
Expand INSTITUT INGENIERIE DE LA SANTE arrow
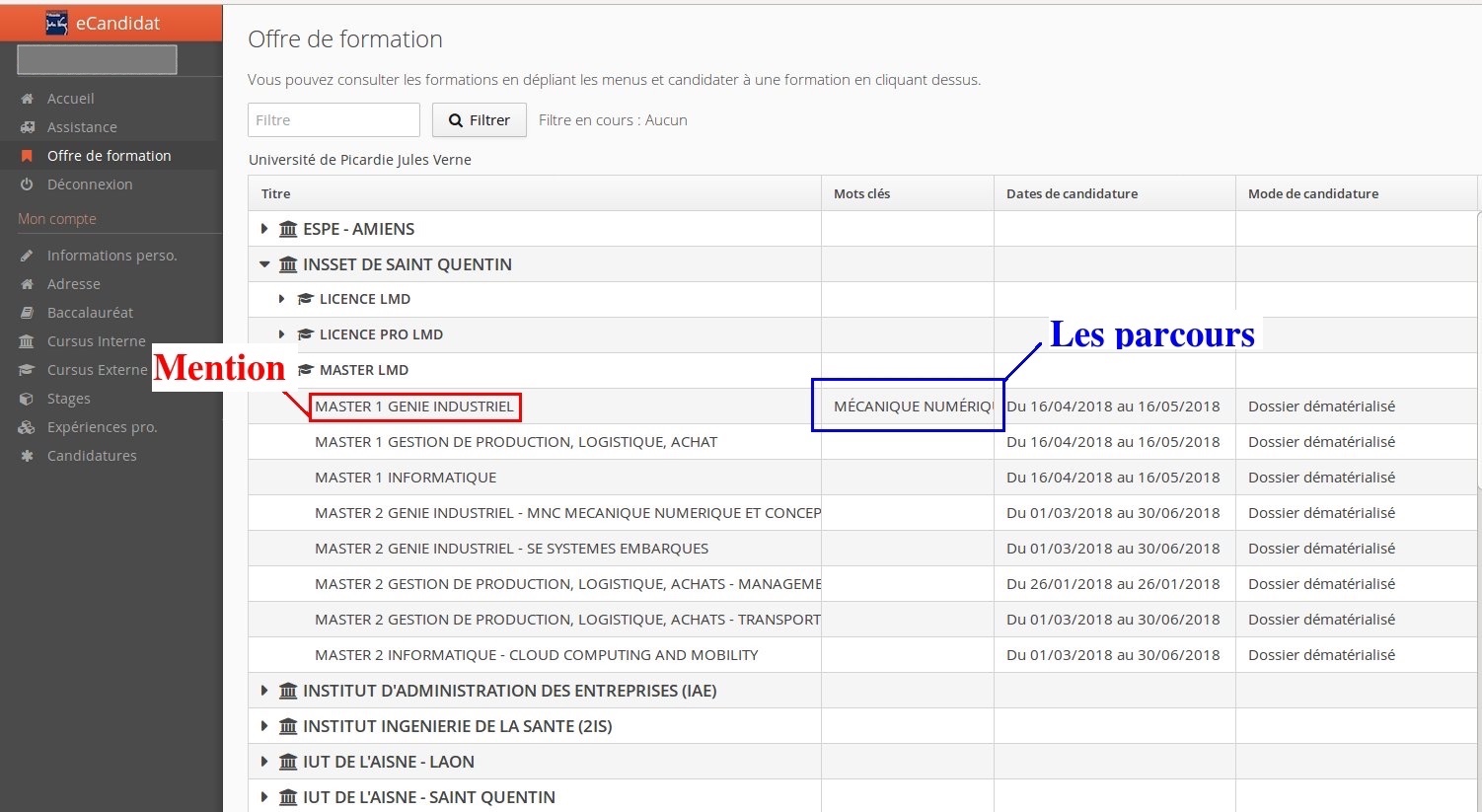click(x=264, y=726)
